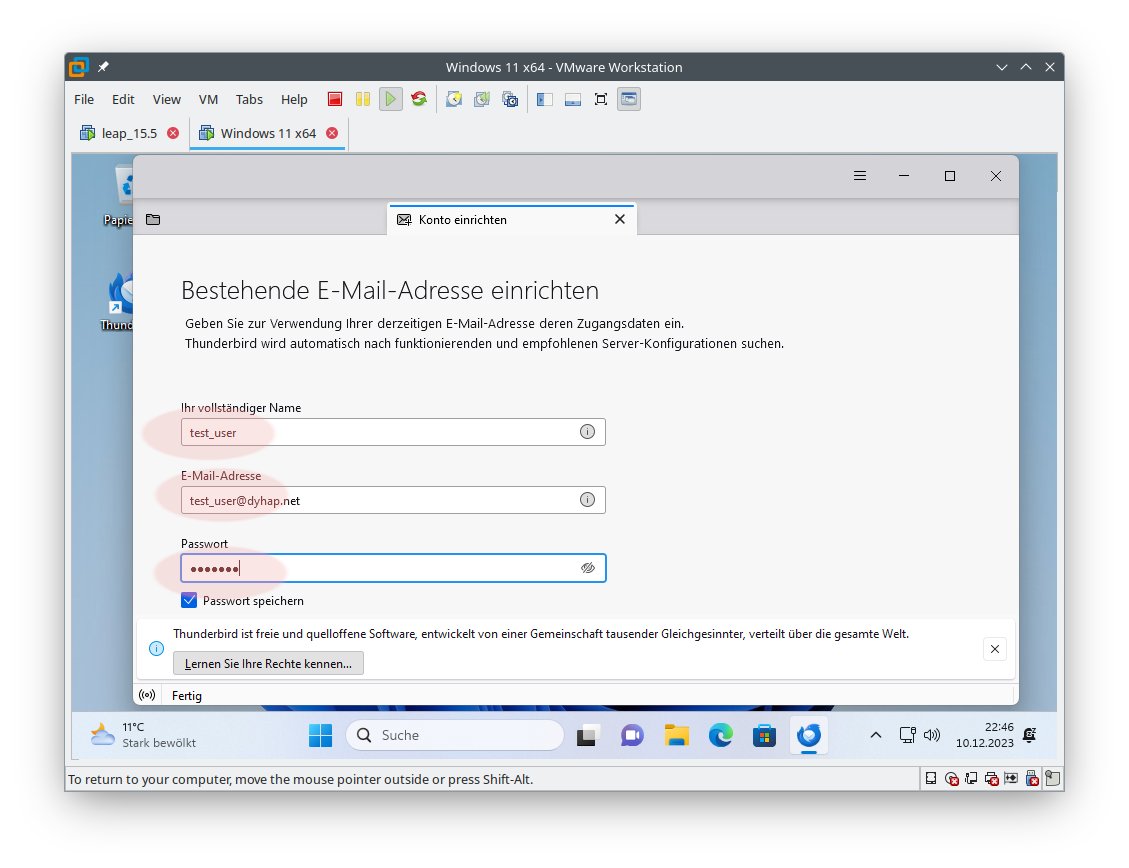Expand the hidden system tray icons chevron
The image size is (1129, 868).
pos(875,735)
